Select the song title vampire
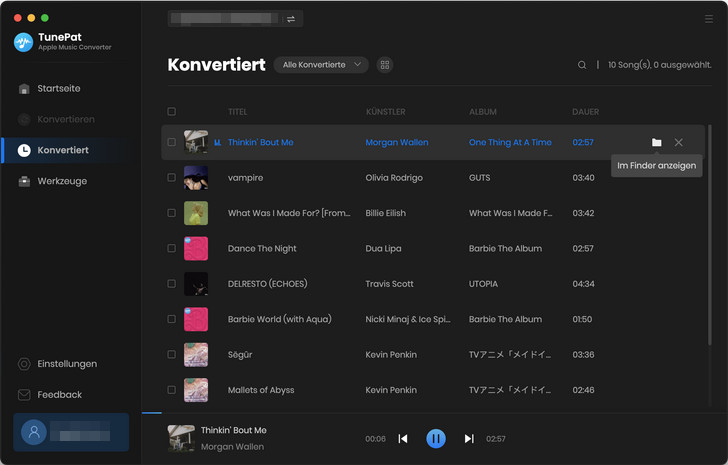The height and width of the screenshot is (465, 728). [x=245, y=178]
